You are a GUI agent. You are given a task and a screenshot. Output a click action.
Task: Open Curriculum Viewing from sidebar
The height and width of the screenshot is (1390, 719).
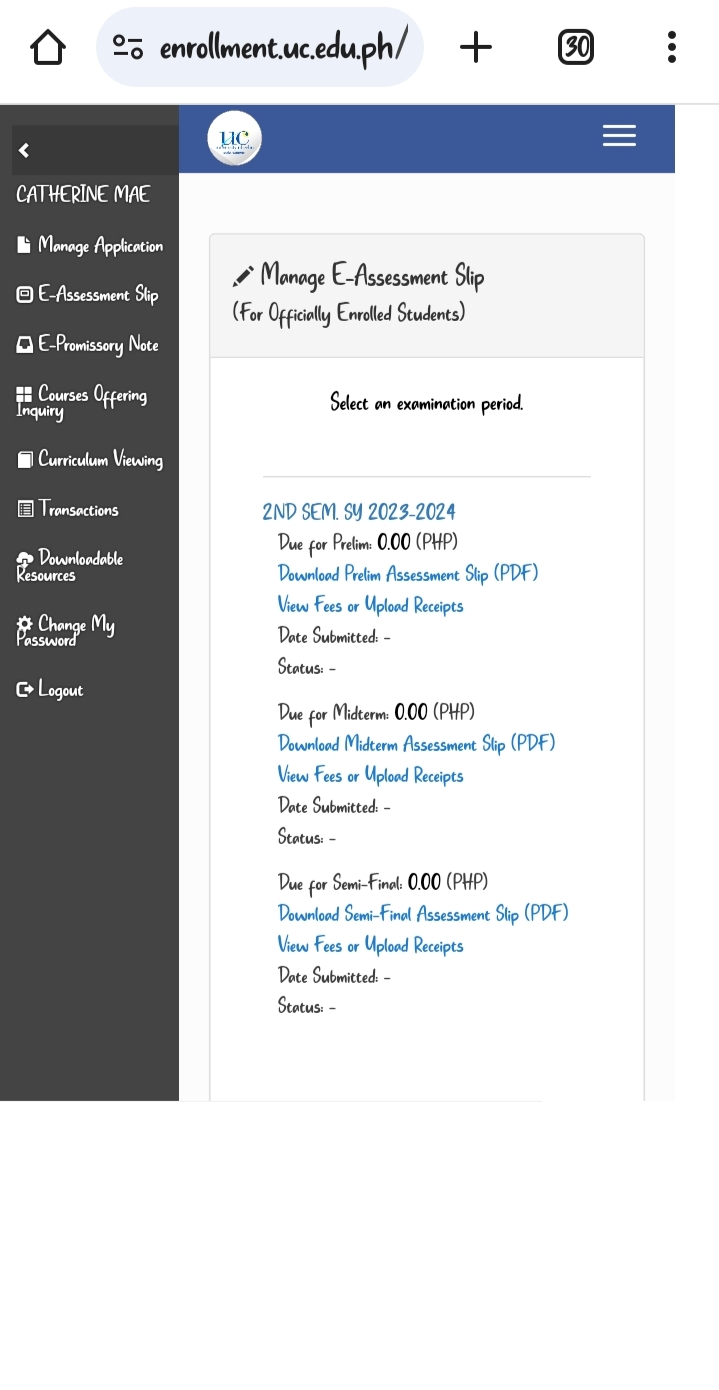[90, 460]
